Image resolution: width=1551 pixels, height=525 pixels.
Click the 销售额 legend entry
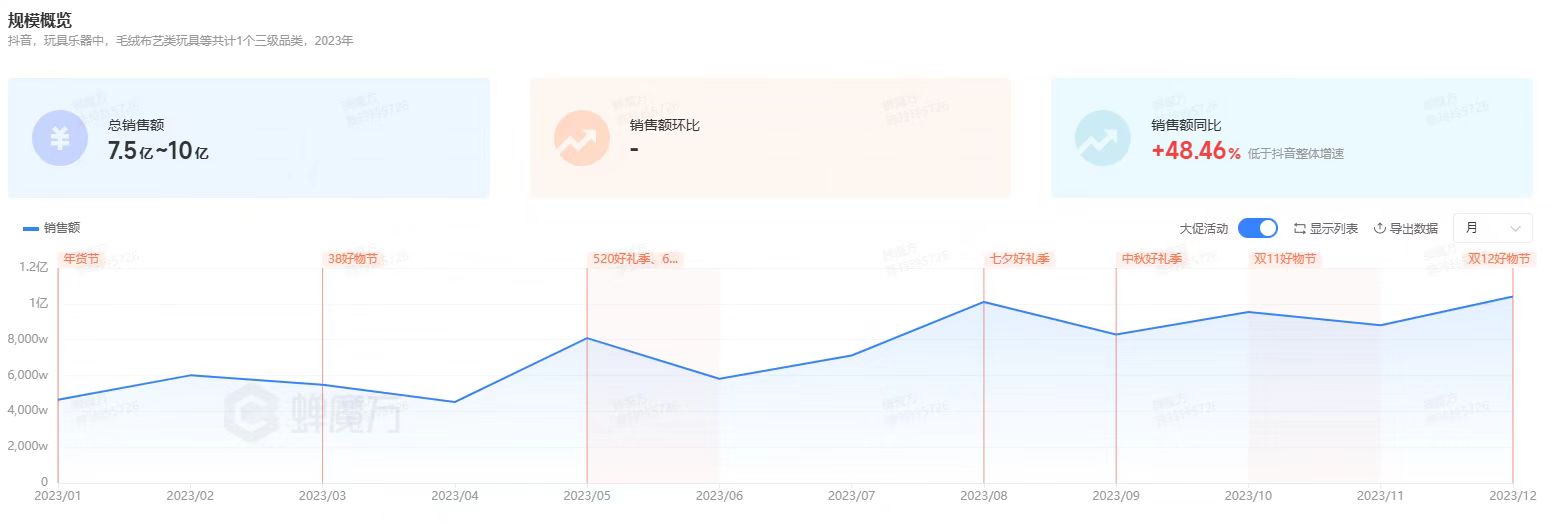(51, 229)
